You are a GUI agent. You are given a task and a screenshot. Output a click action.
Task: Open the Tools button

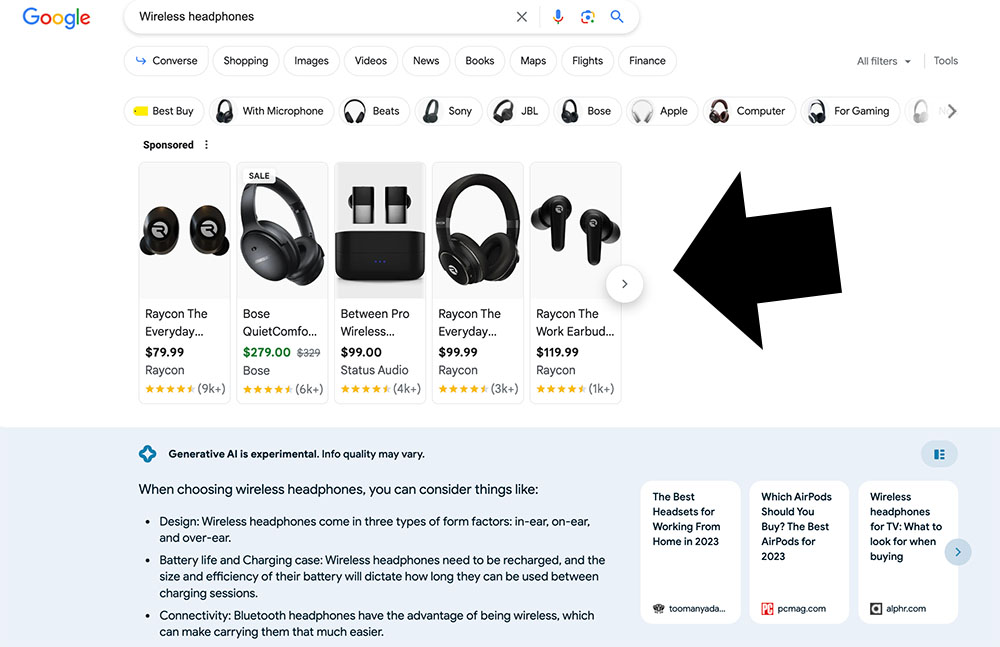[946, 61]
